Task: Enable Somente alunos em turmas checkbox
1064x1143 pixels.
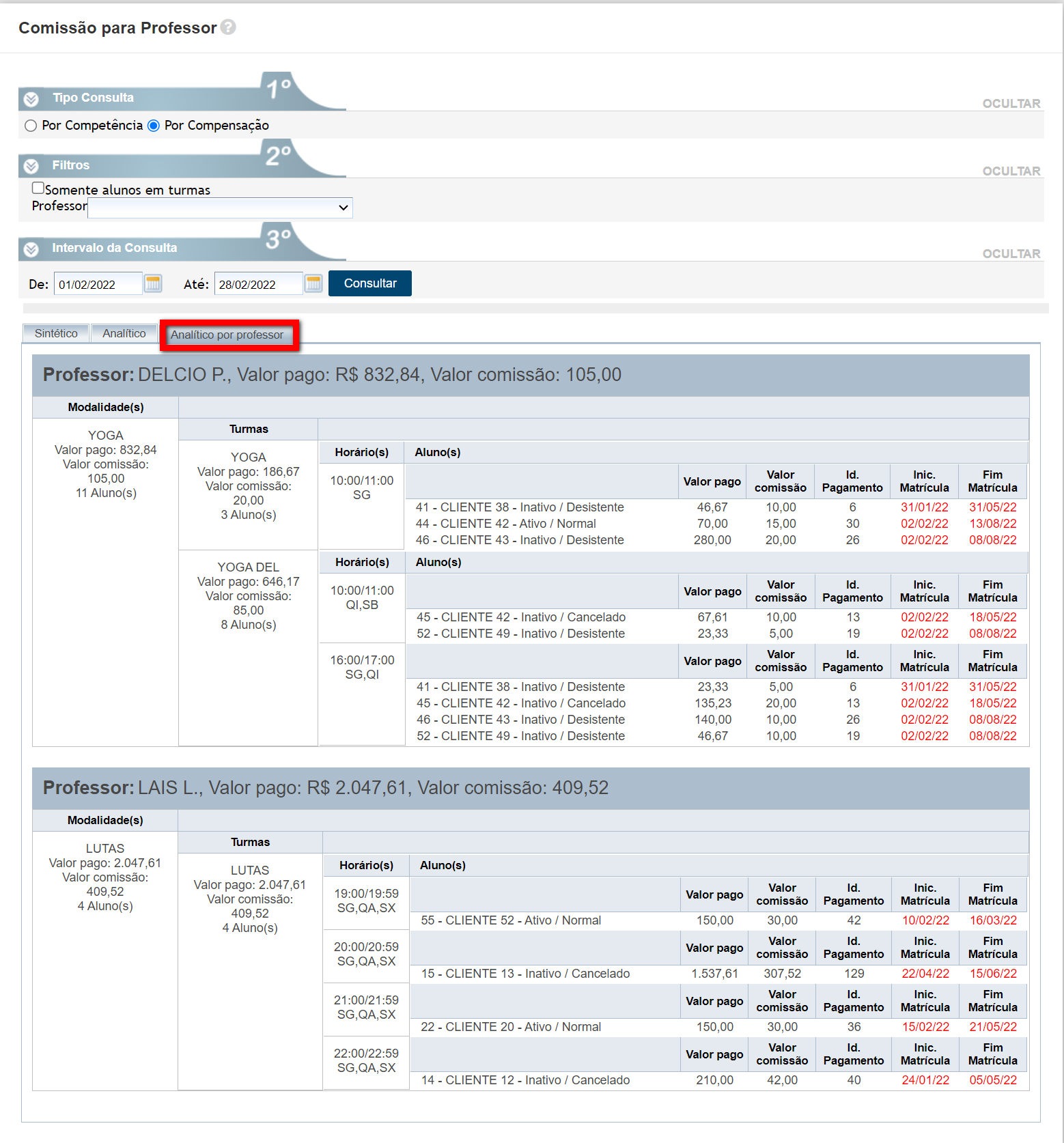Action: point(38,188)
